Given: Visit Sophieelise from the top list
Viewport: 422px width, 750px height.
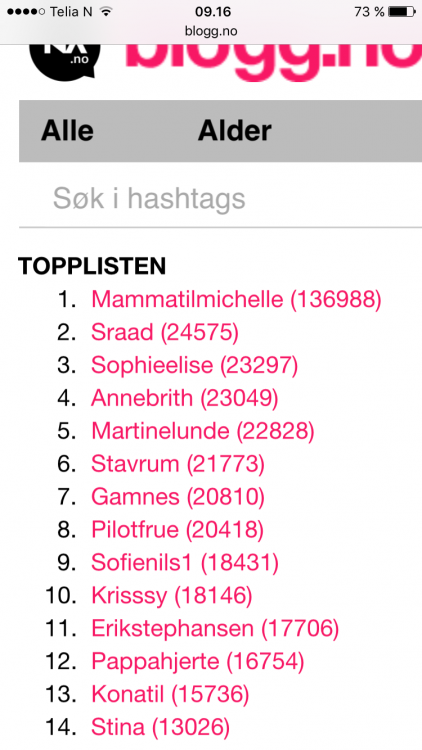Looking at the screenshot, I should click(x=194, y=365).
